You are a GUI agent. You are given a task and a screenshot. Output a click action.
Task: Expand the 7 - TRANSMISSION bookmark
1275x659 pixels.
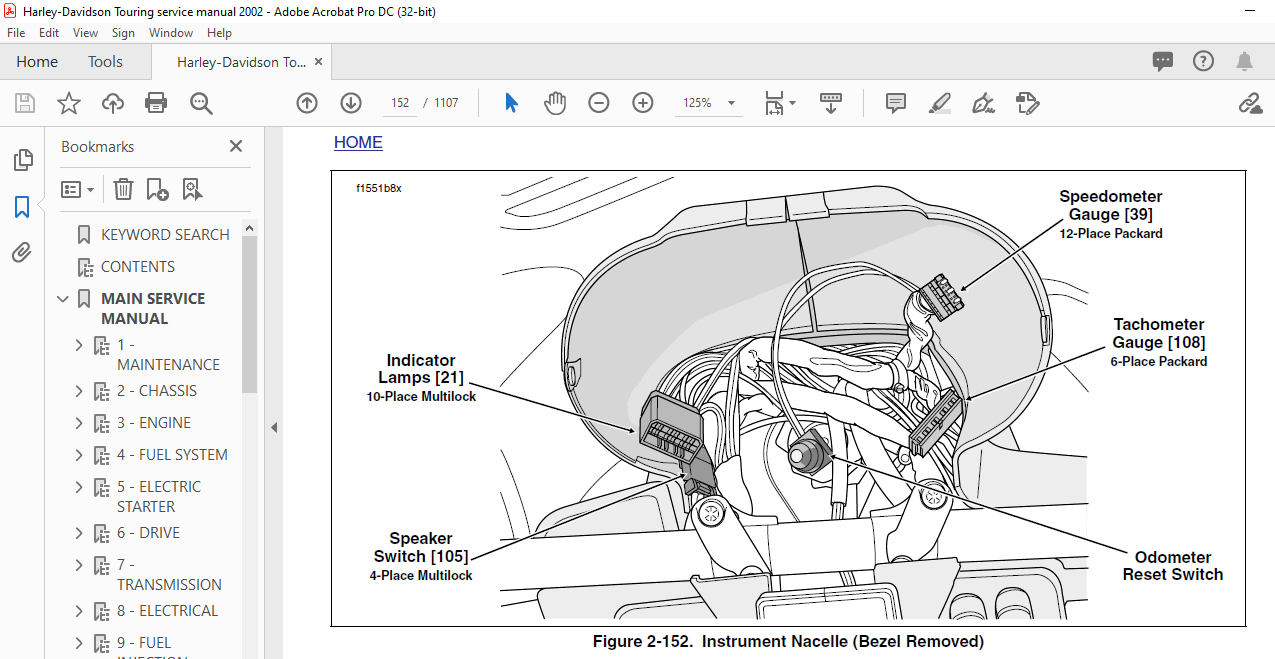pyautogui.click(x=79, y=565)
